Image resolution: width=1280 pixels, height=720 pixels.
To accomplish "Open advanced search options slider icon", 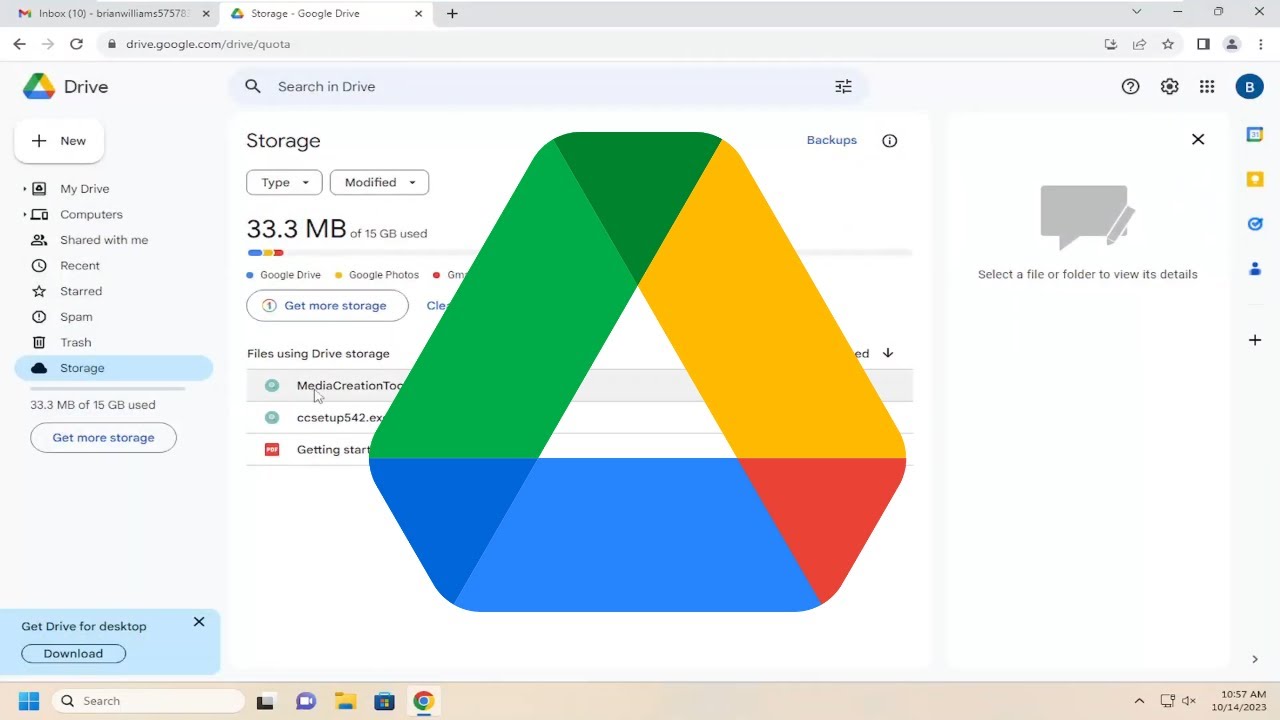I will point(843,87).
